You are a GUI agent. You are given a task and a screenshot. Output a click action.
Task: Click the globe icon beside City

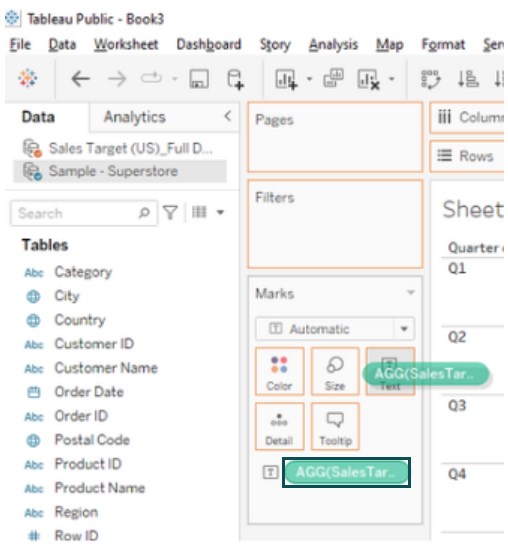tap(33, 296)
